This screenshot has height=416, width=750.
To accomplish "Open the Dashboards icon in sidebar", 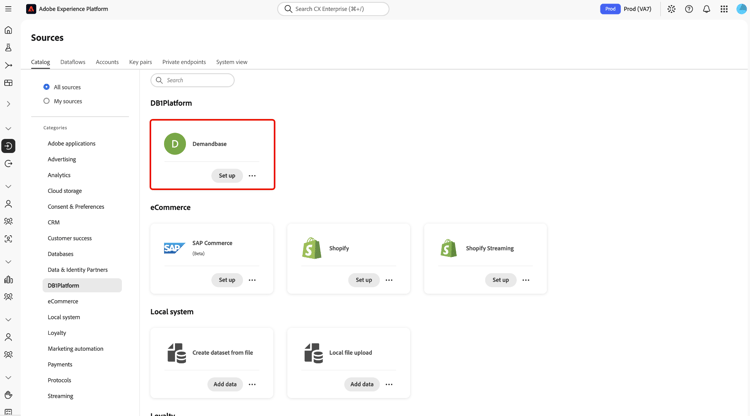I will tap(8, 83).
